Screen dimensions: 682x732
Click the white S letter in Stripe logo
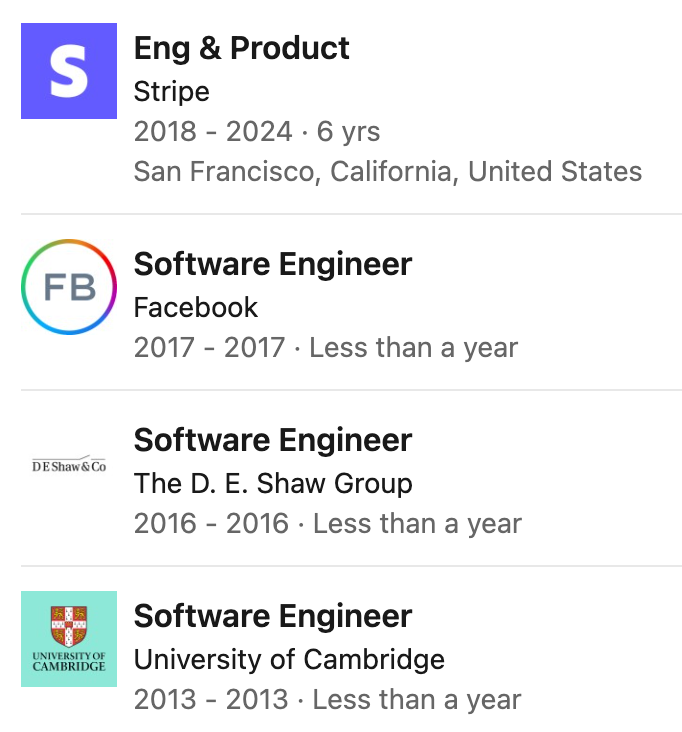point(69,71)
